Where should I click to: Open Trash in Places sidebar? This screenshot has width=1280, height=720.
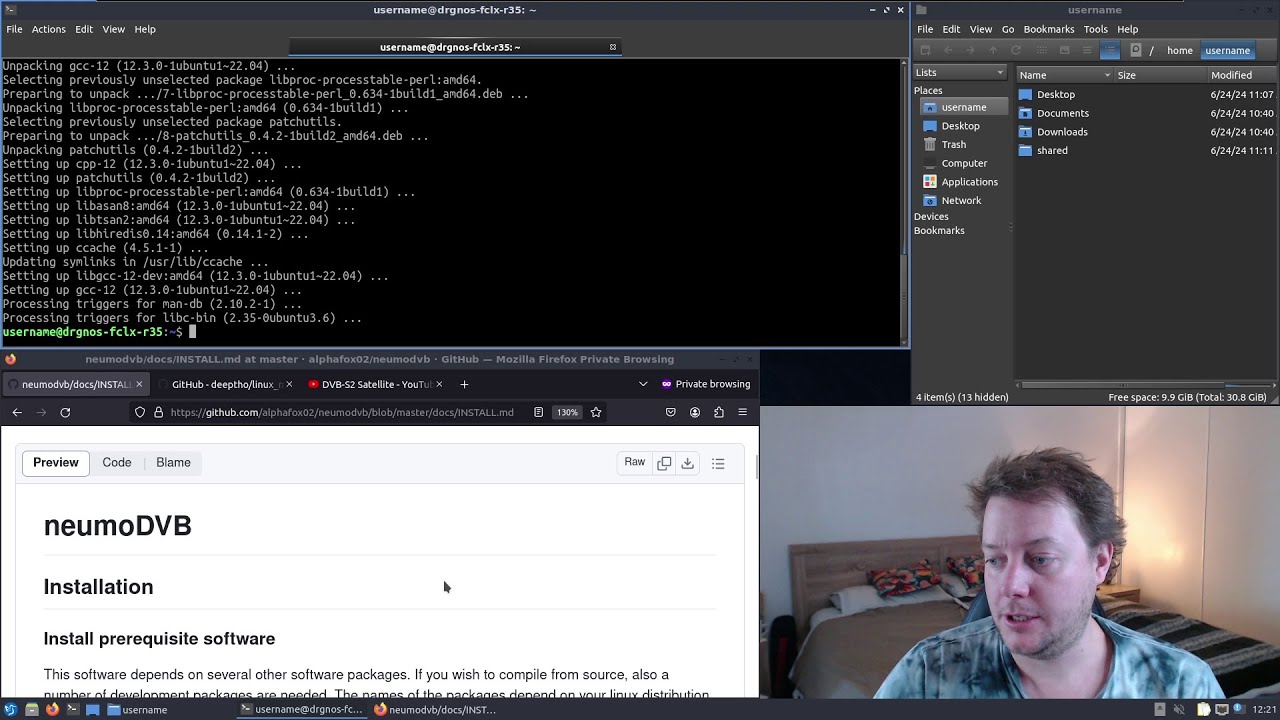point(954,144)
